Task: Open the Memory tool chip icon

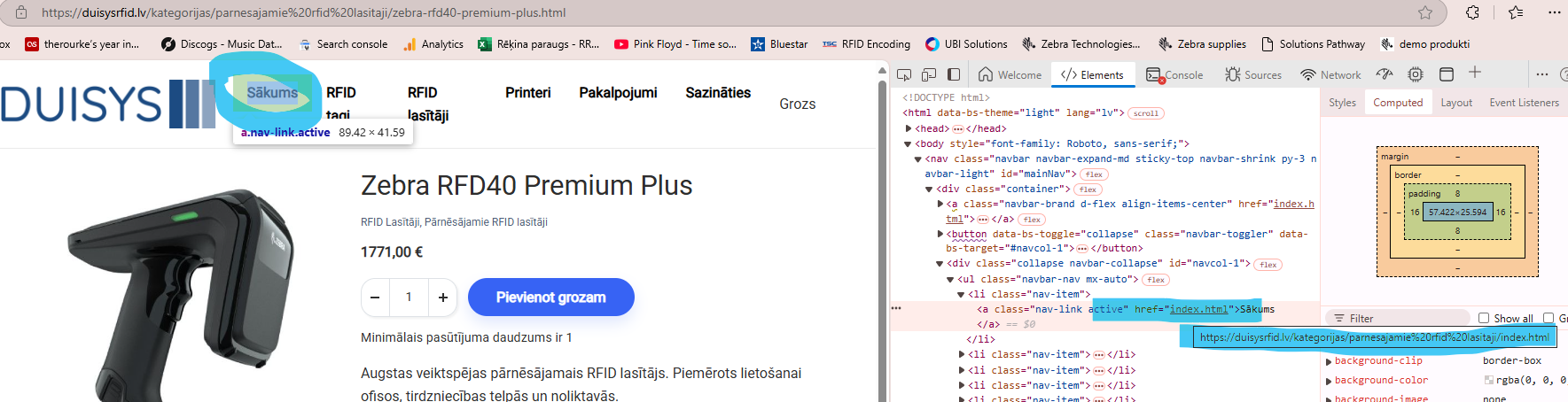Action: click(1416, 74)
